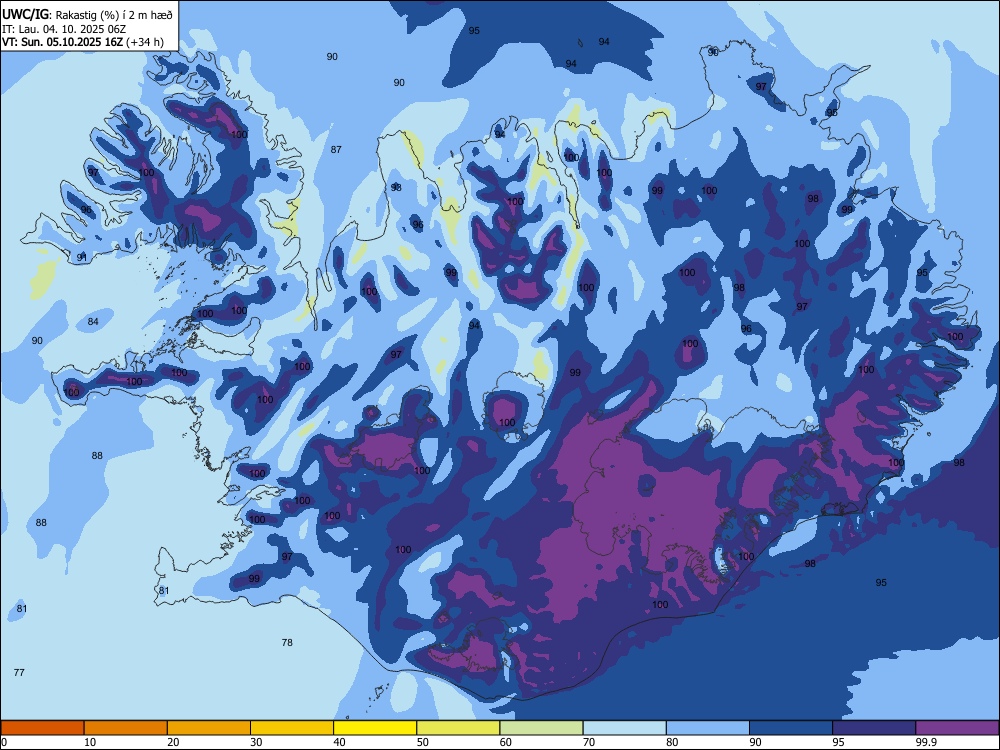
Task: Click the '70' tick label on the legend
Action: point(589,742)
